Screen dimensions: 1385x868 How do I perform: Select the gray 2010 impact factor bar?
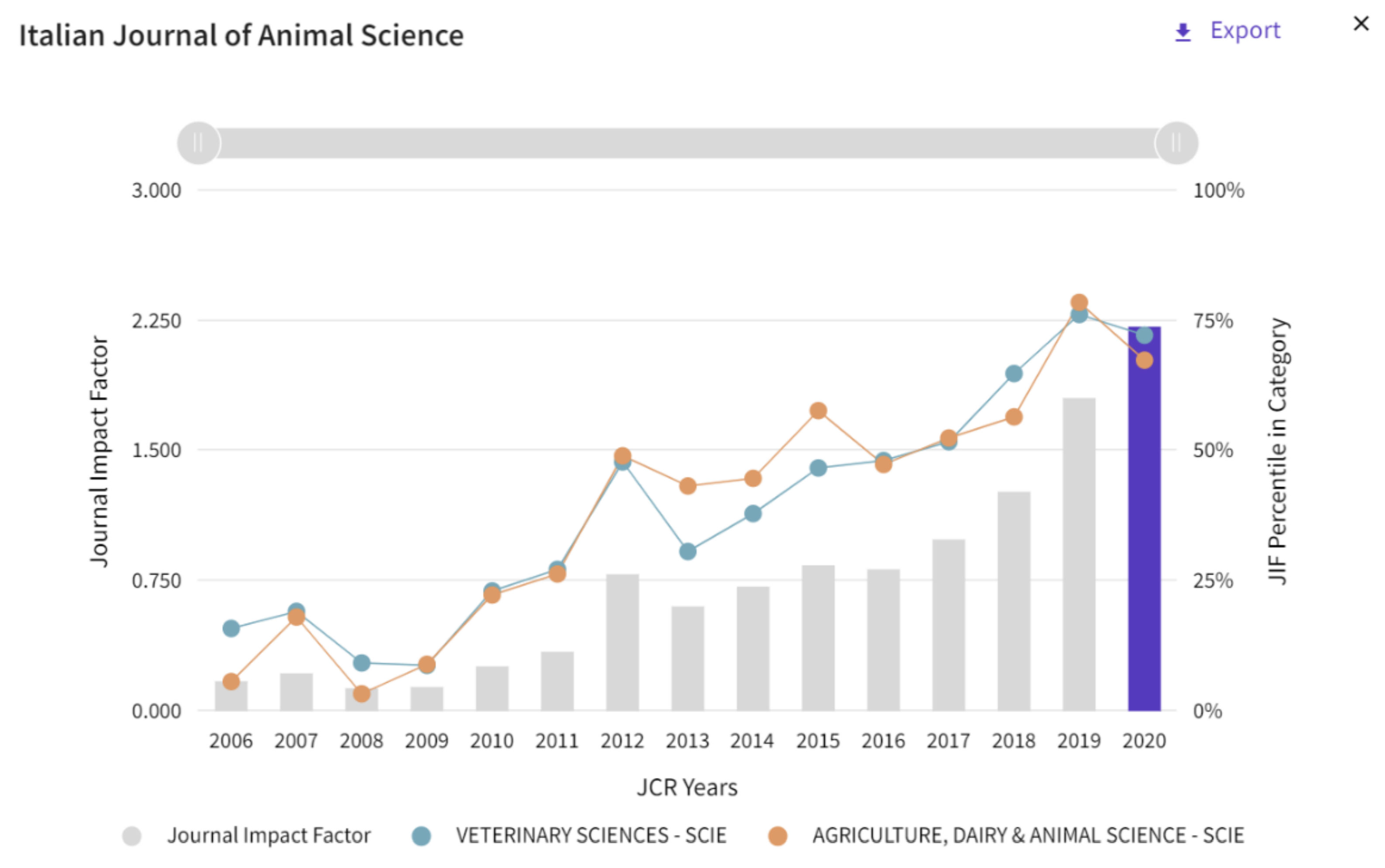coord(492,688)
